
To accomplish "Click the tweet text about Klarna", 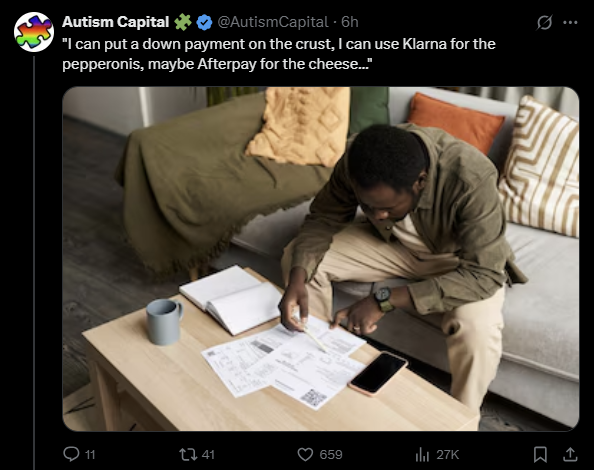I will coord(279,54).
